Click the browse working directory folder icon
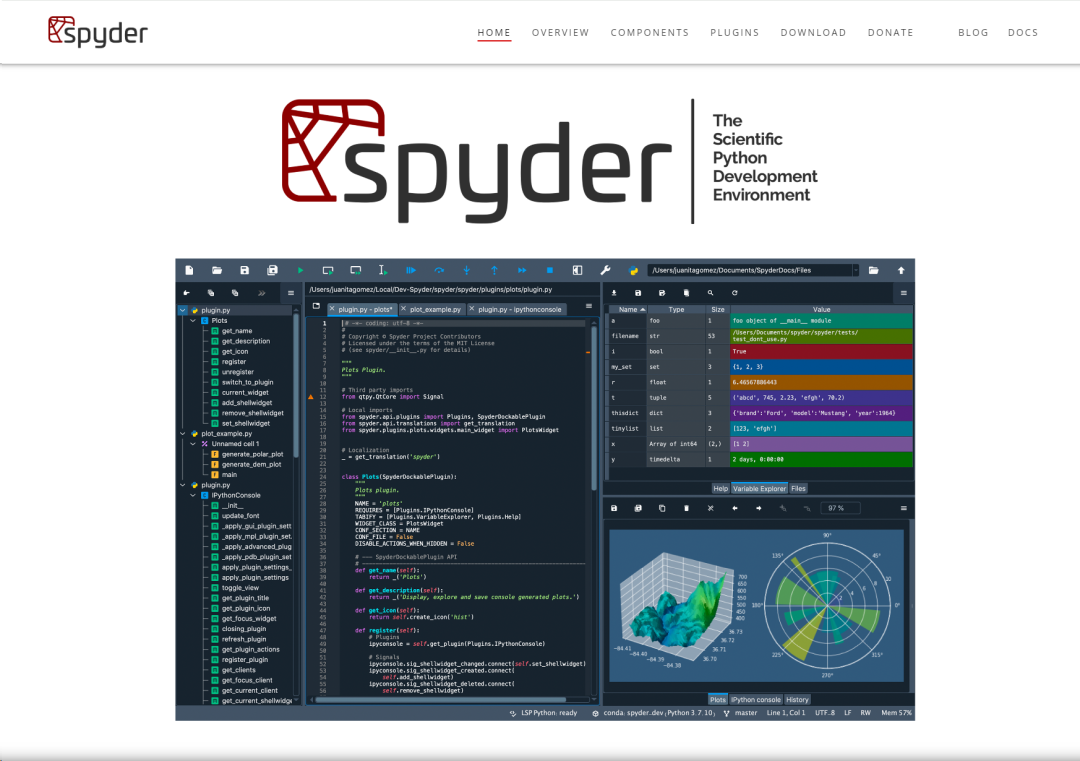The height and width of the screenshot is (761, 1080). [873, 271]
